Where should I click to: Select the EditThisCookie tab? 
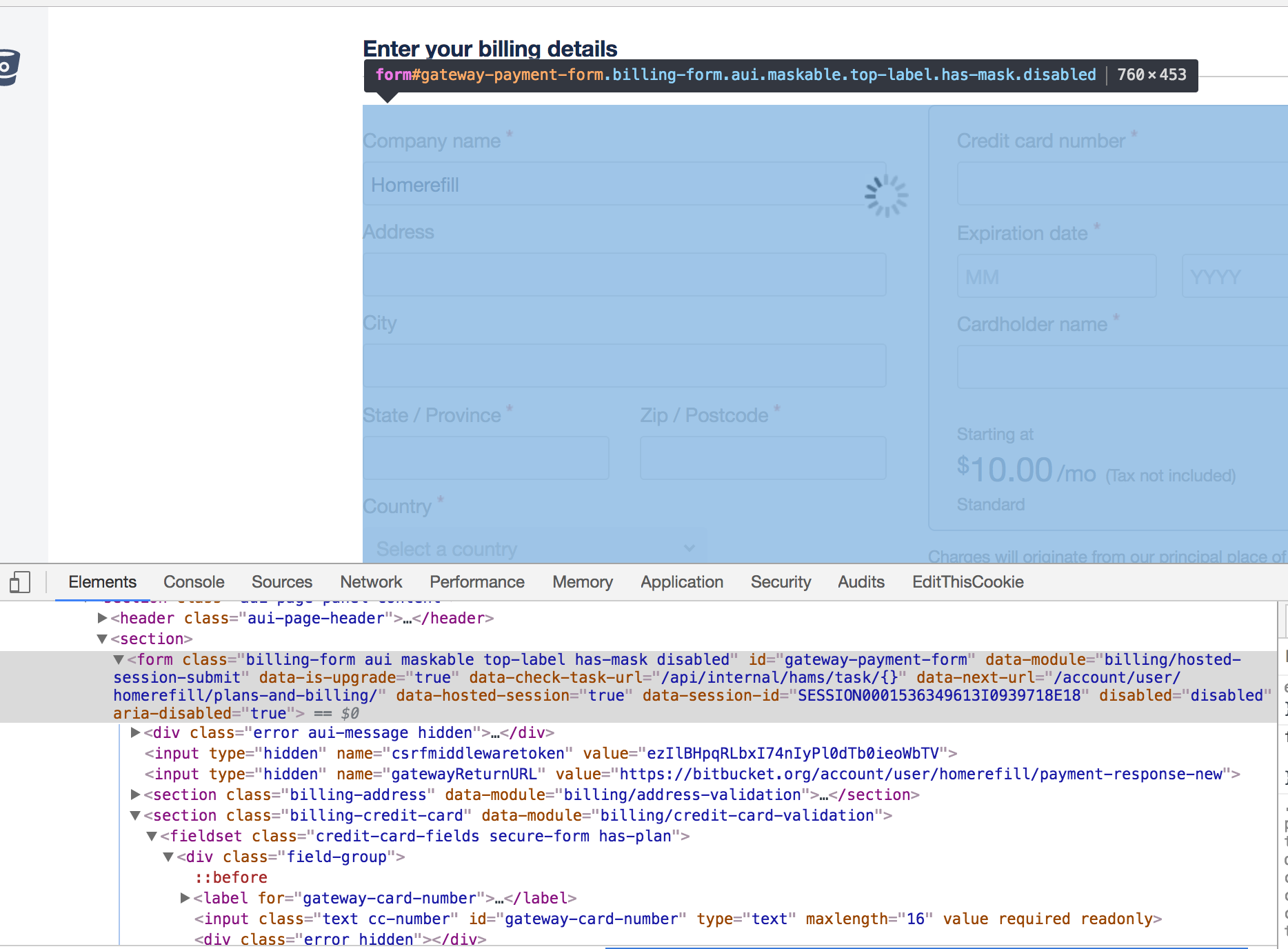click(x=968, y=582)
